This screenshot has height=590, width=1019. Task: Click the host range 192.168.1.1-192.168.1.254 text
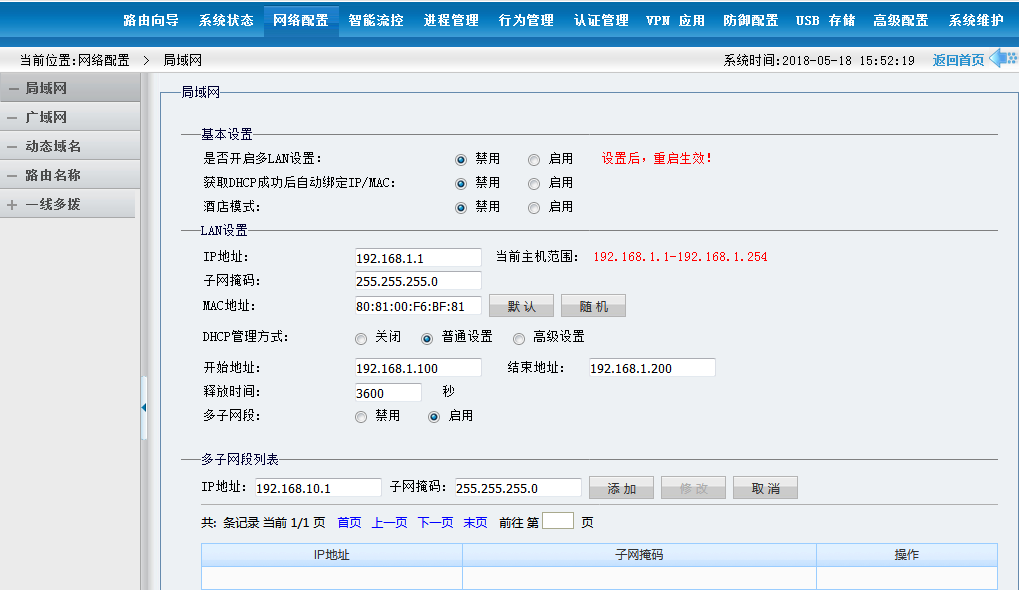click(x=680, y=257)
